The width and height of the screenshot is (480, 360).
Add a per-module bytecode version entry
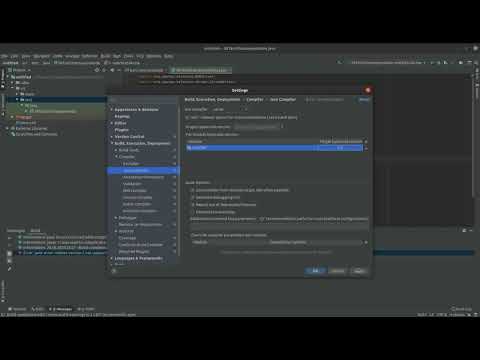tap(366, 142)
